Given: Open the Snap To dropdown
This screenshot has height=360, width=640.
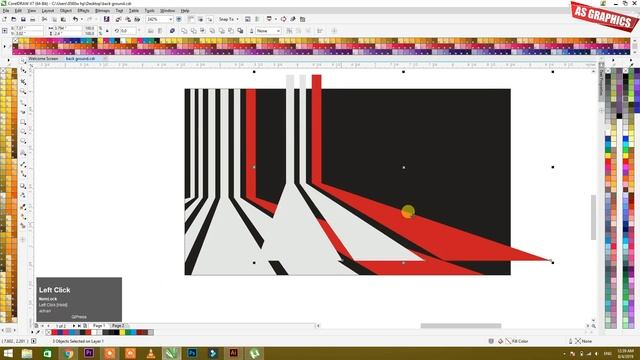Looking at the screenshot, I should 228,19.
